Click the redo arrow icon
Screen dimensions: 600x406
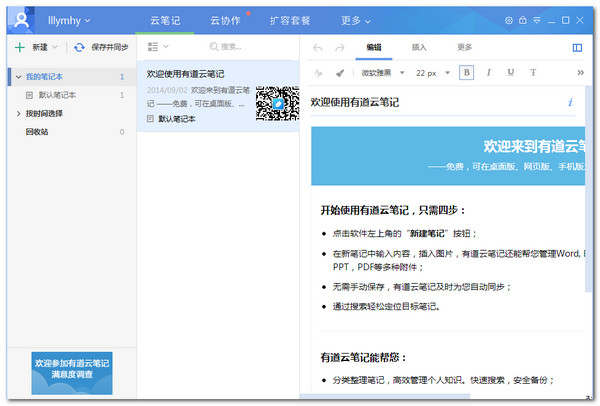(339, 48)
